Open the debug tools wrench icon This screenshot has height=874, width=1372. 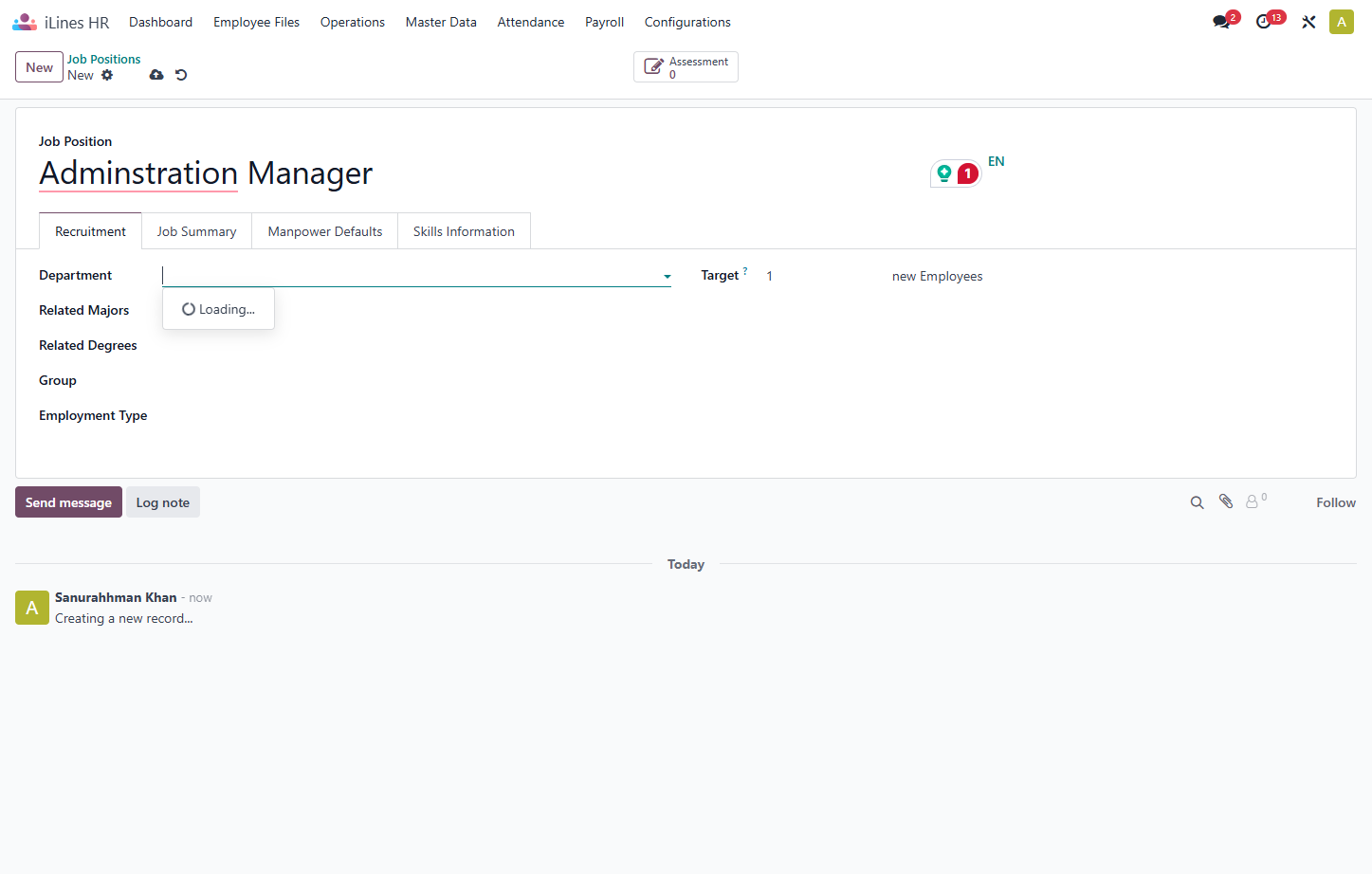point(1308,22)
